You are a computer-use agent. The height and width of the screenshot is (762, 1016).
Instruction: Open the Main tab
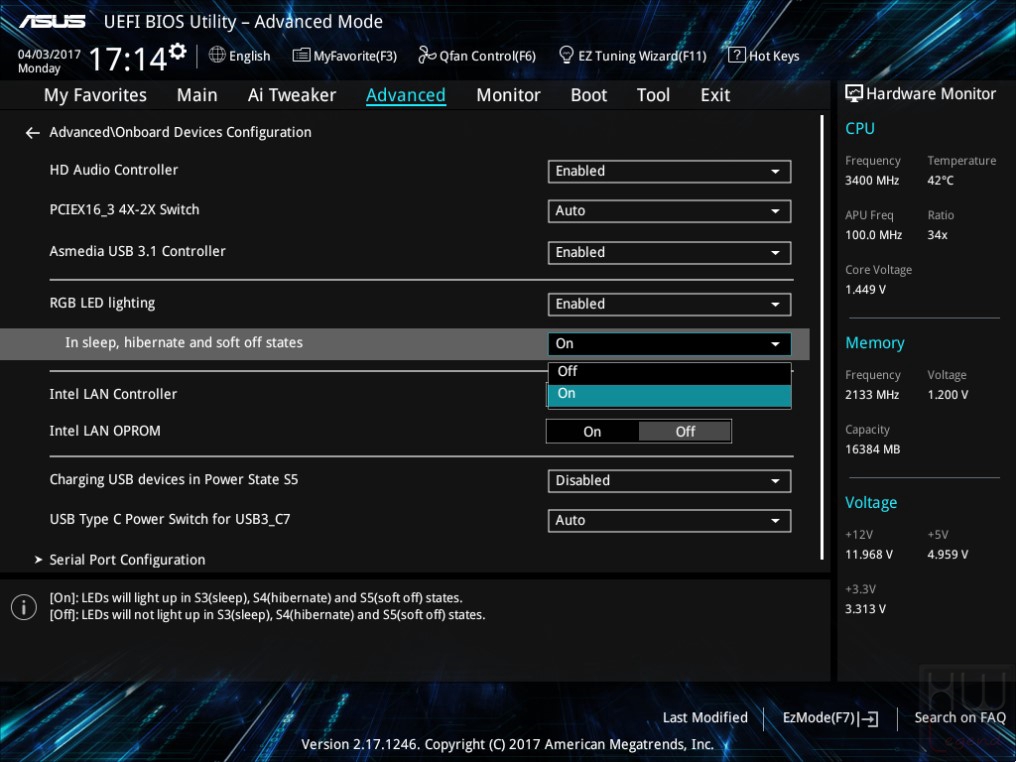(197, 95)
